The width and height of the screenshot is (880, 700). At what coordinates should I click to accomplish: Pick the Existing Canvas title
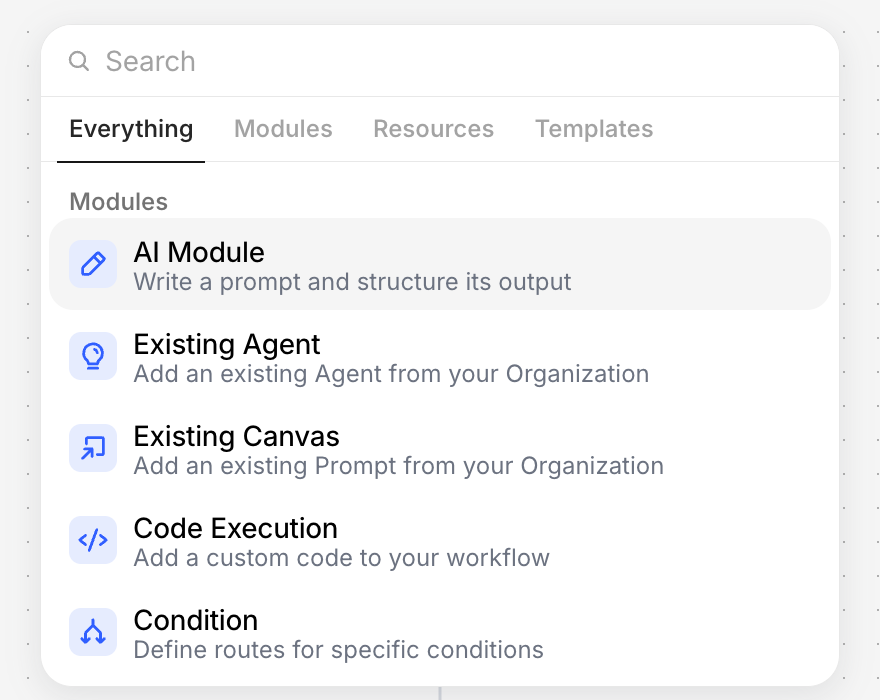pos(236,436)
